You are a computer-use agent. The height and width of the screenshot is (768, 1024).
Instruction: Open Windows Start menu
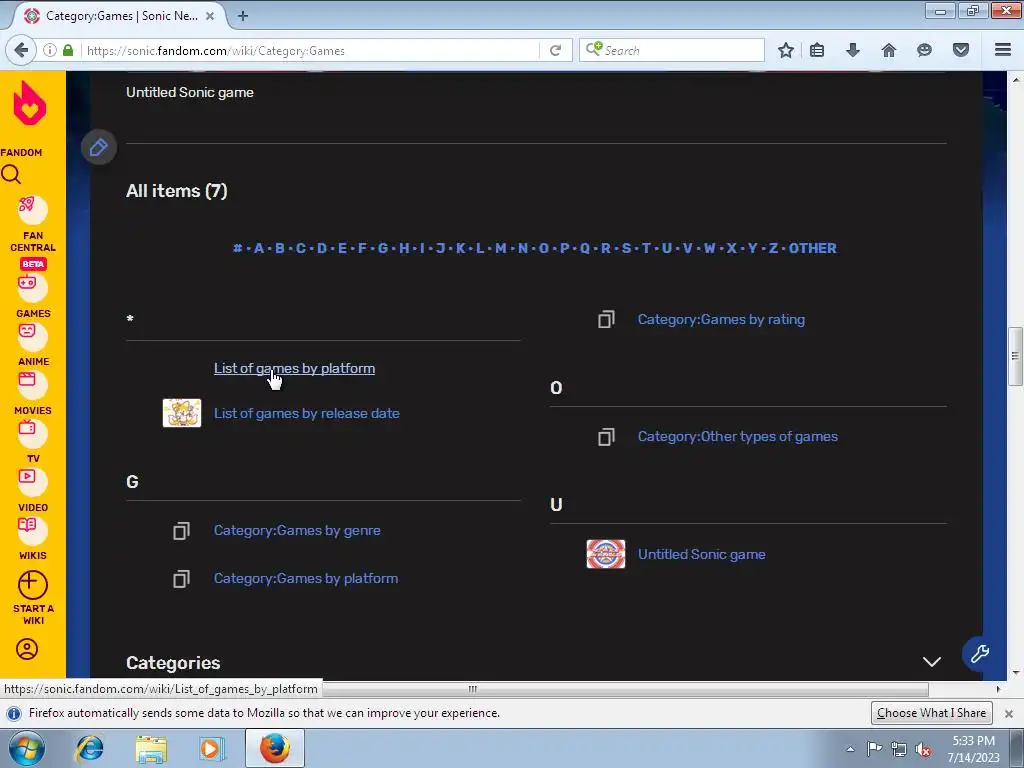tap(27, 748)
